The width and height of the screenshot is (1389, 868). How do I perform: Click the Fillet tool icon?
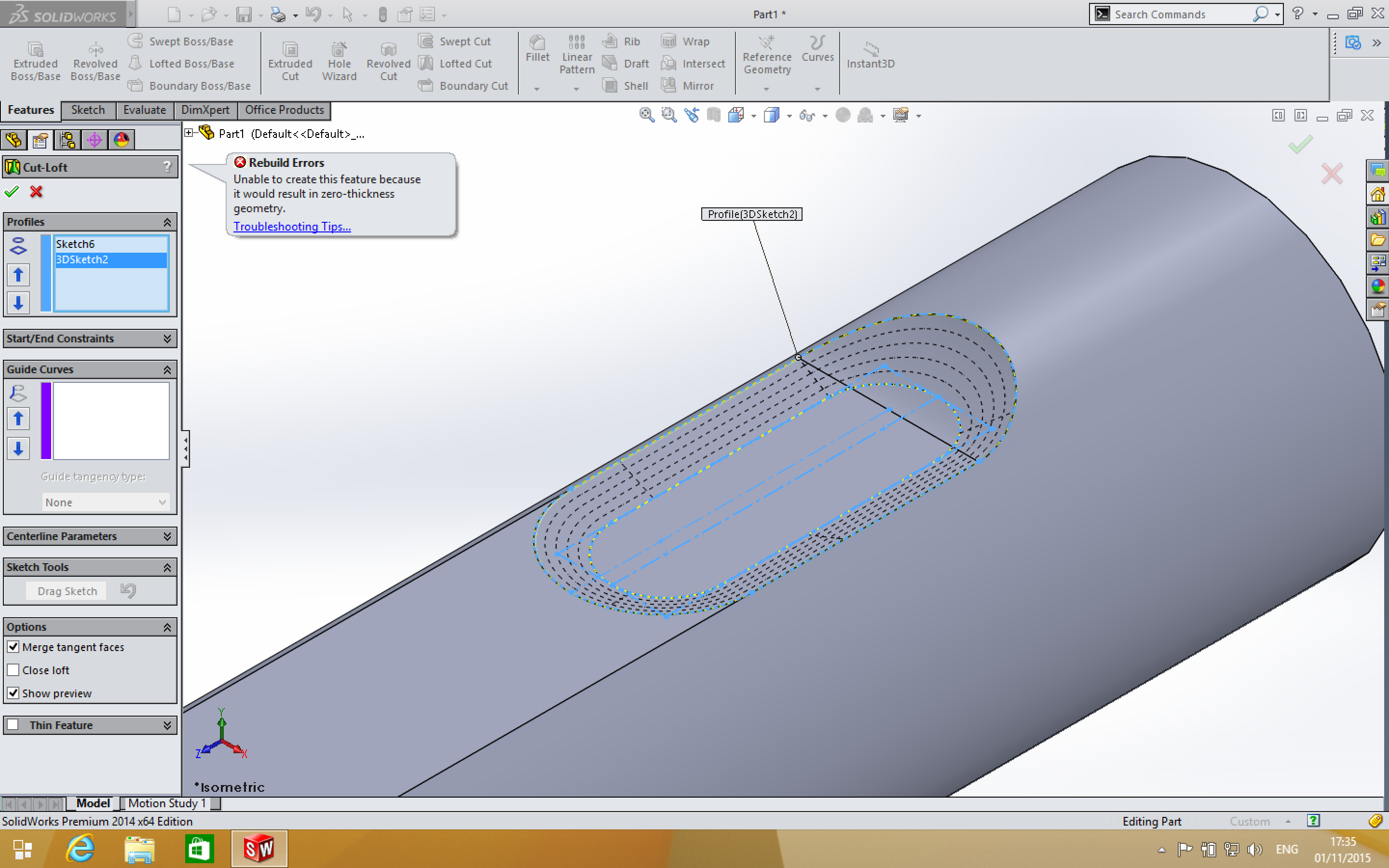point(537,43)
